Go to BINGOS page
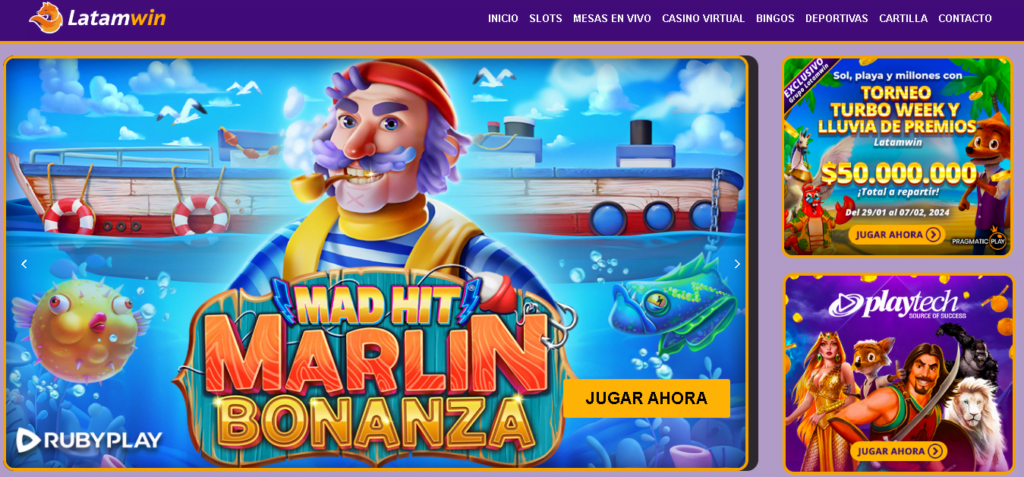This screenshot has width=1024, height=477. click(775, 18)
